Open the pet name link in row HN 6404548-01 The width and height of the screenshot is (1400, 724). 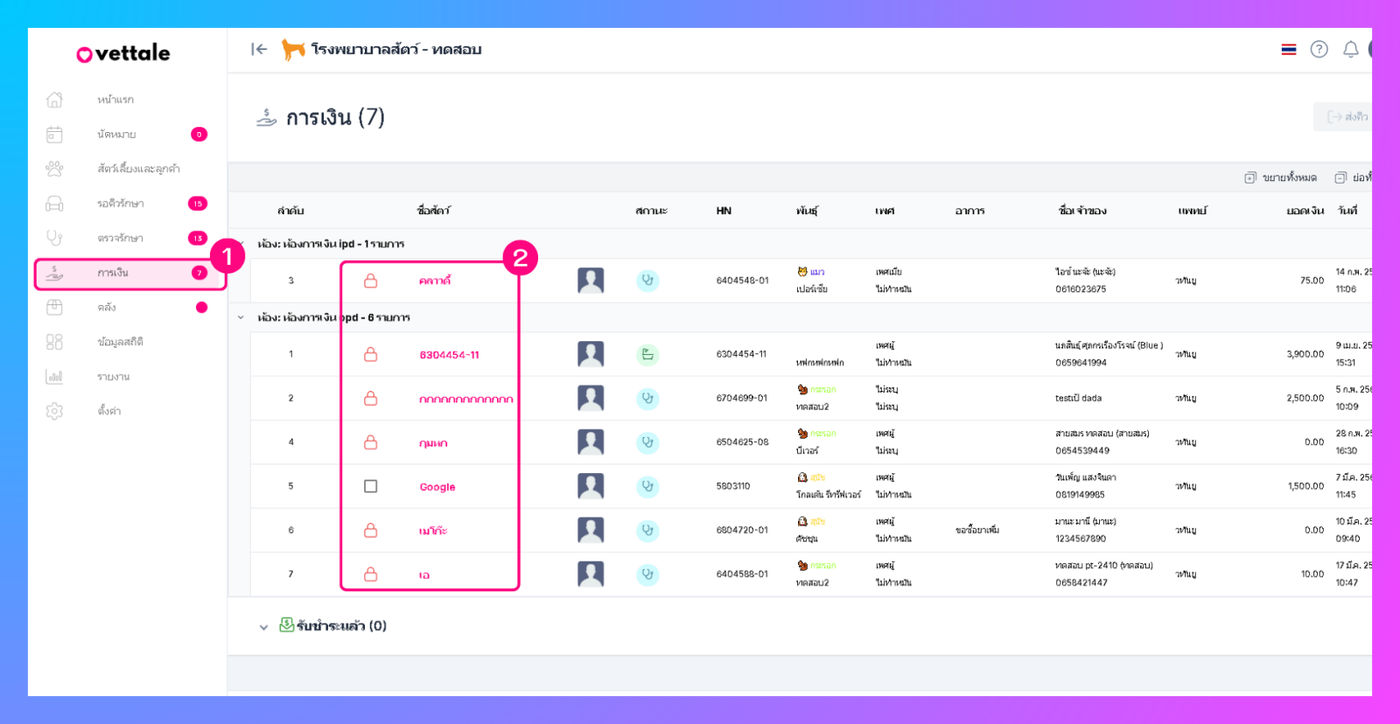point(435,281)
